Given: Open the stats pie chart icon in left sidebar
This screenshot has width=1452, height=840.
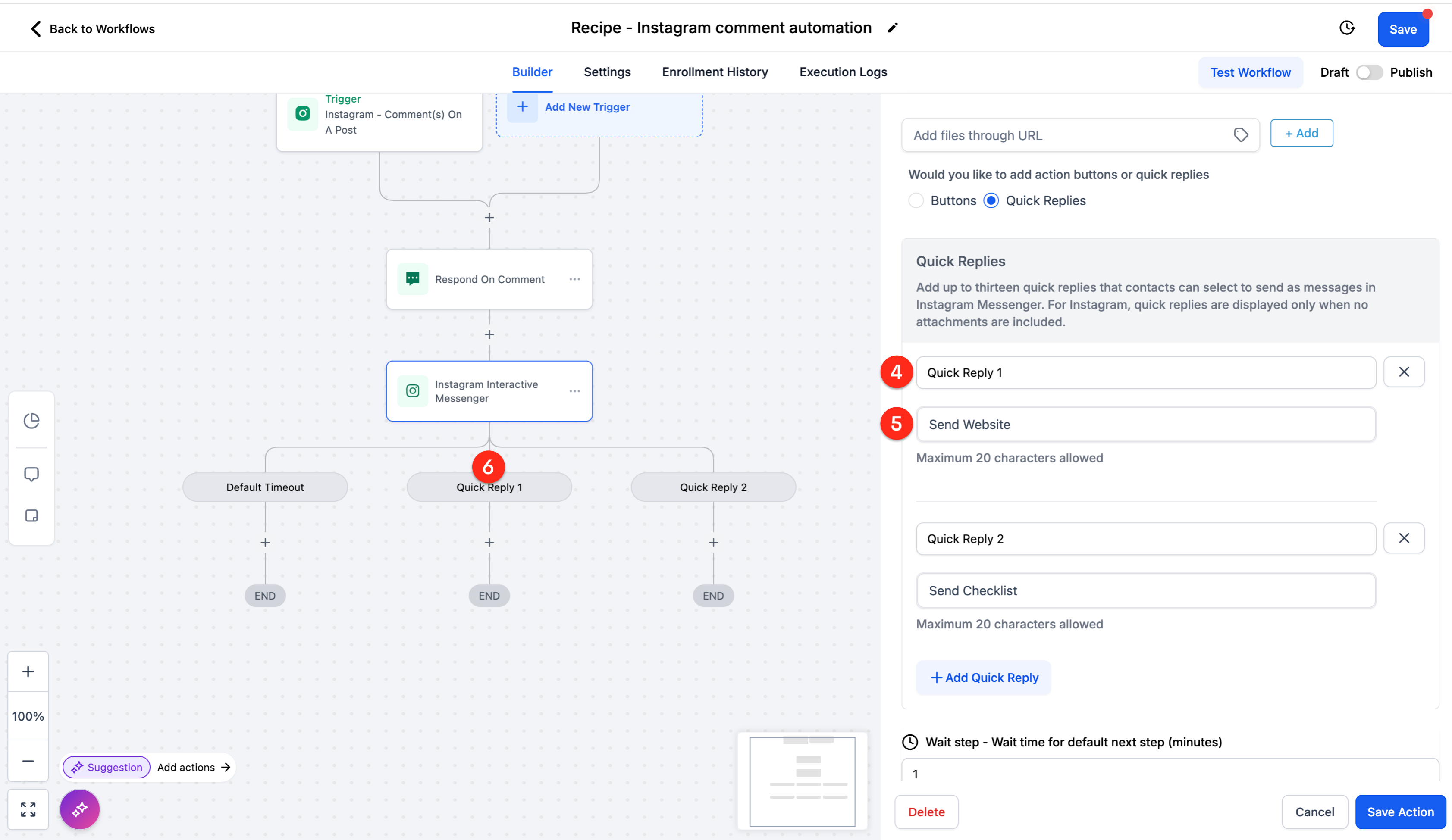Looking at the screenshot, I should click(x=31, y=421).
